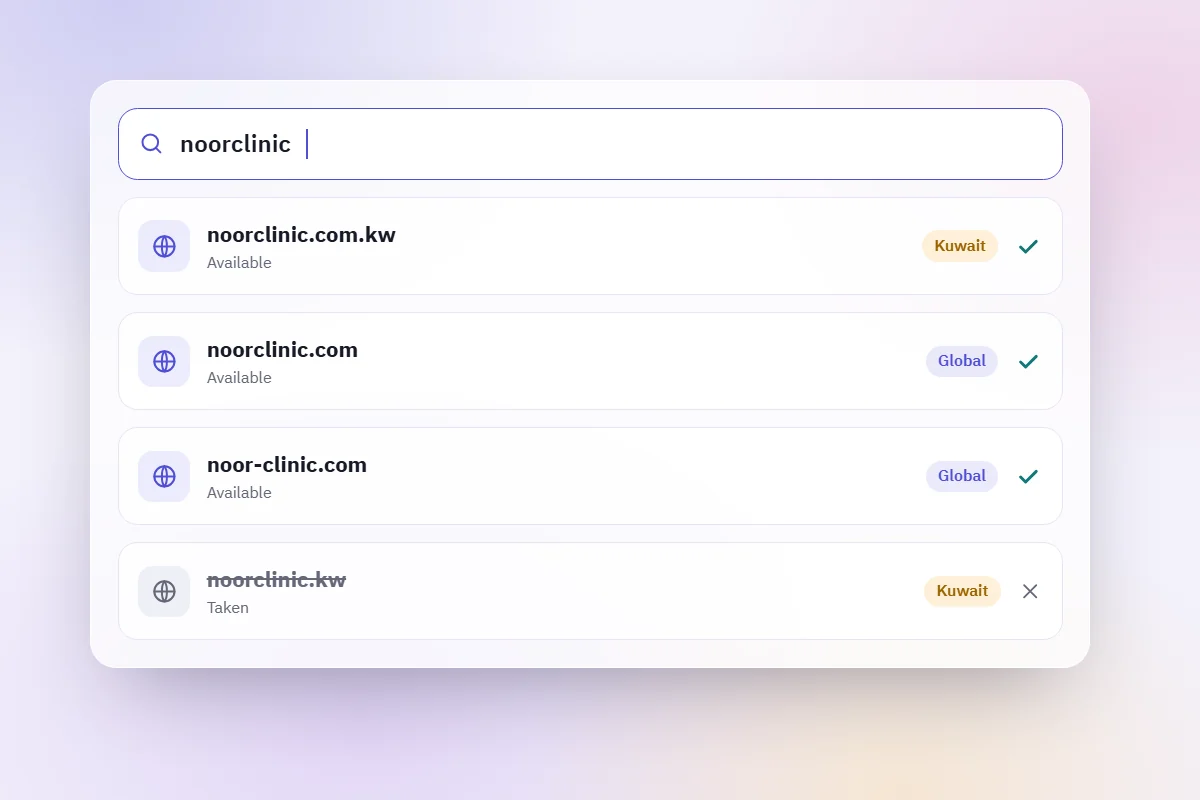Screen dimensions: 1200x800
Task: Click the checkmark on noorclinic.com row
Action: [x=1028, y=361]
